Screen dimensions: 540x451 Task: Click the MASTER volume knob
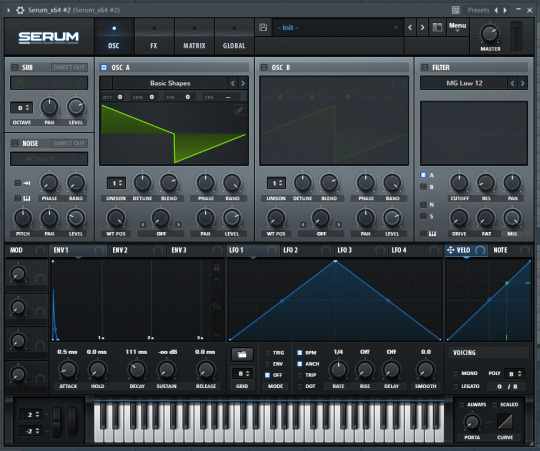coord(490,33)
